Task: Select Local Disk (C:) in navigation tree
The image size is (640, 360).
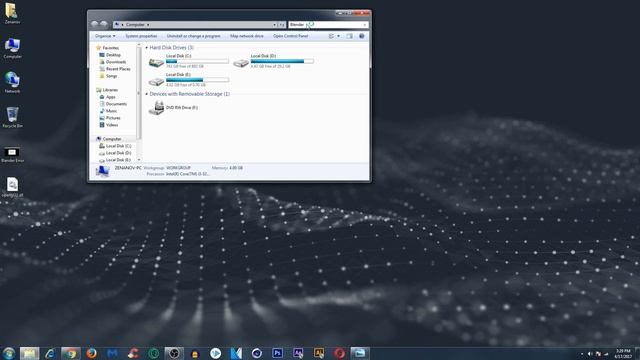Action: (x=115, y=146)
